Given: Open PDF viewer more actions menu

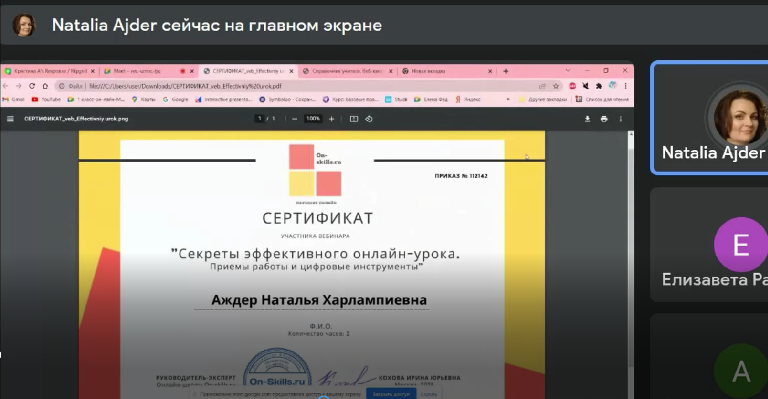Looking at the screenshot, I should click(621, 119).
